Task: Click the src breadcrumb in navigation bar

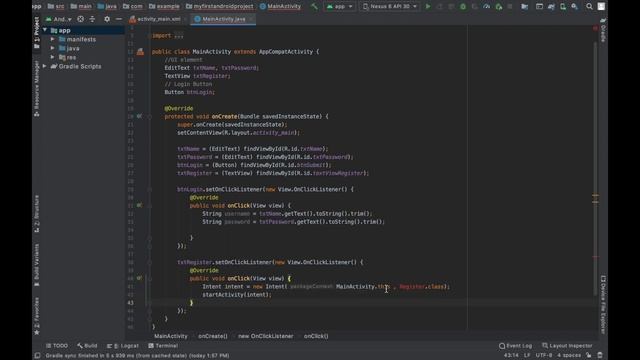Action: tap(56, 7)
